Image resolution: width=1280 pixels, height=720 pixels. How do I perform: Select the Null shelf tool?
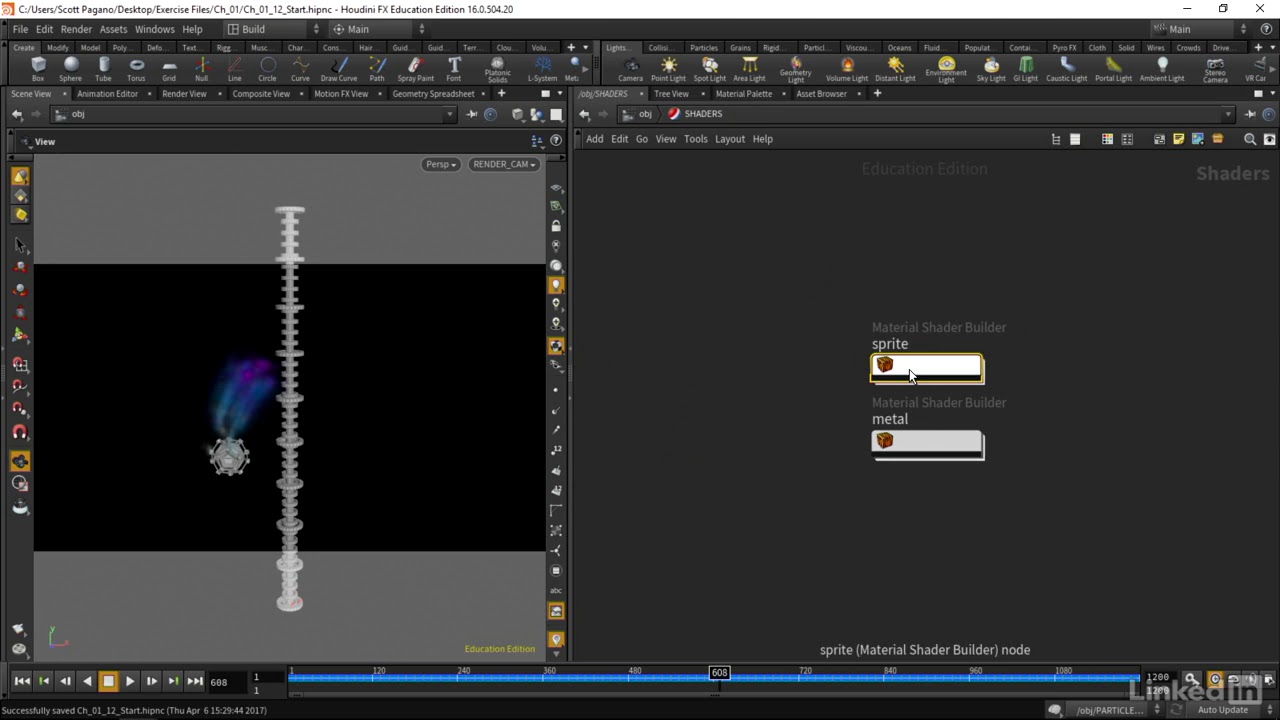coord(201,69)
